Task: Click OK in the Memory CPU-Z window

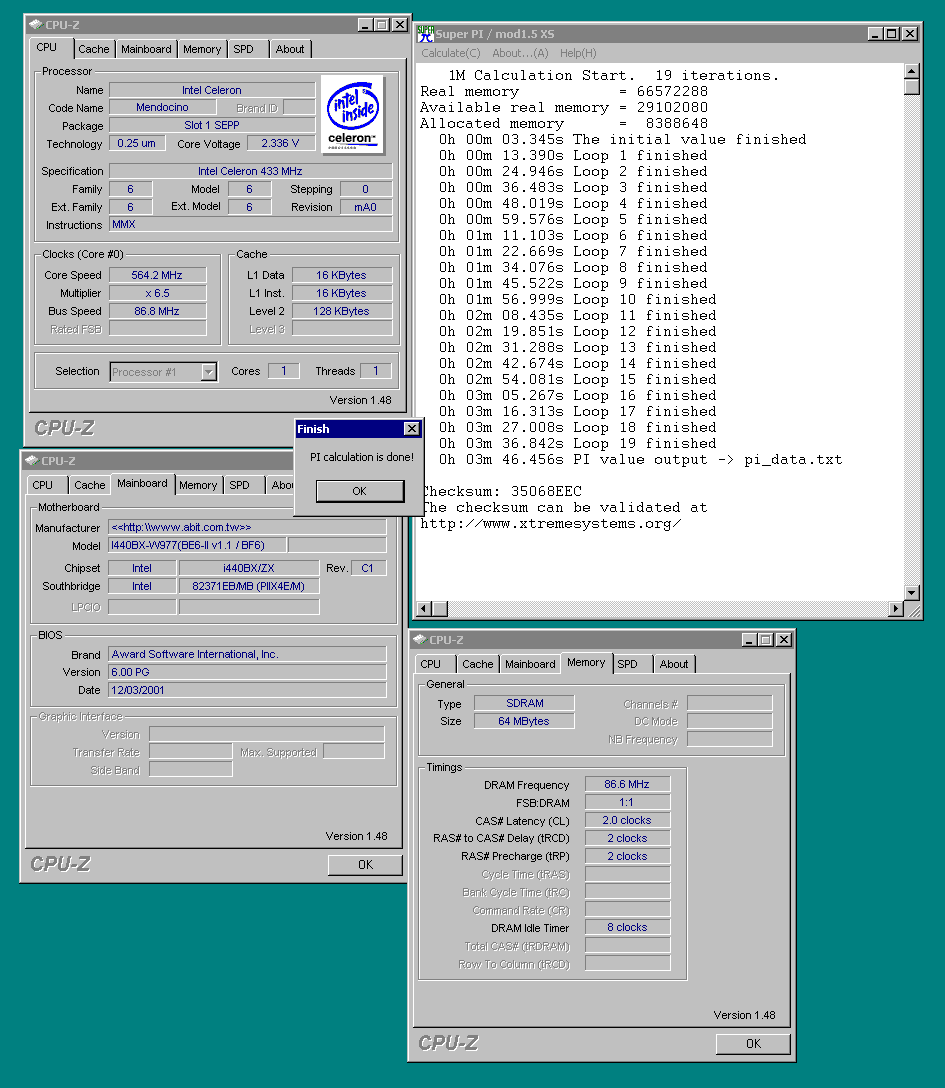Action: 753,1044
